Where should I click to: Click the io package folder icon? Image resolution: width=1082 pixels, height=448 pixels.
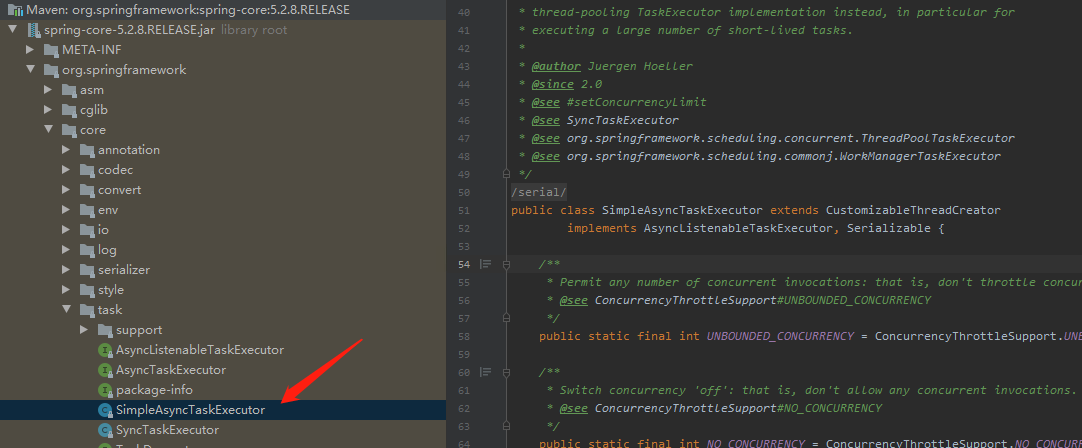(x=87, y=230)
